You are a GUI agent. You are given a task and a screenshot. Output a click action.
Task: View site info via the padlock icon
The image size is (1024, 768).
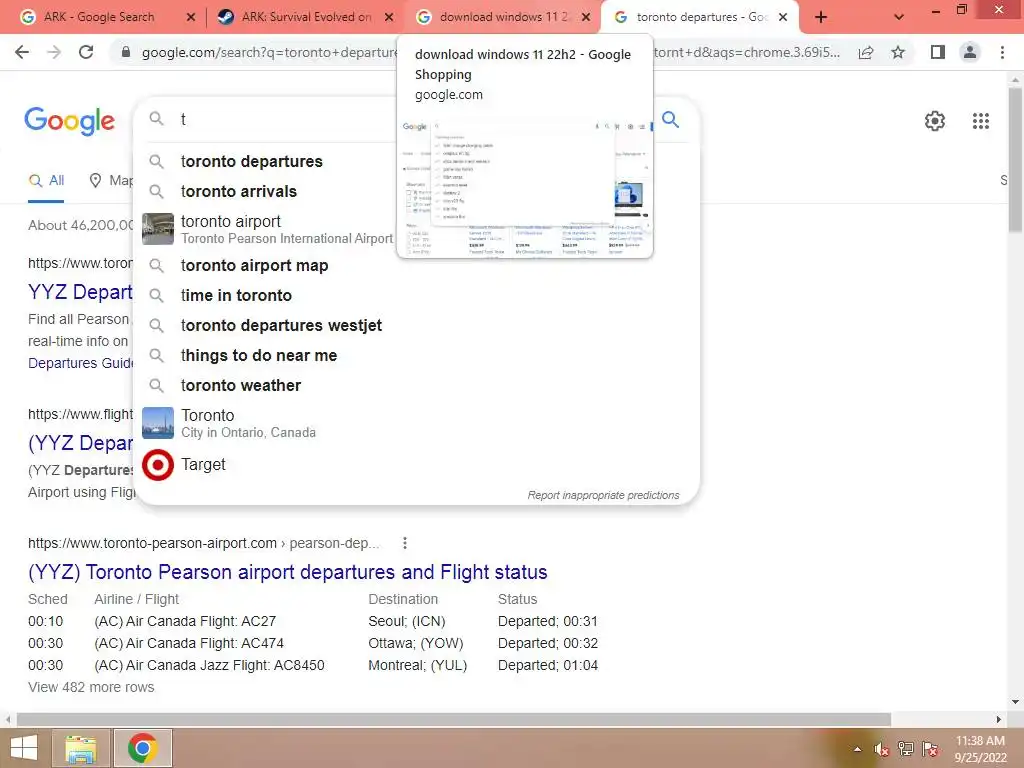[x=126, y=52]
